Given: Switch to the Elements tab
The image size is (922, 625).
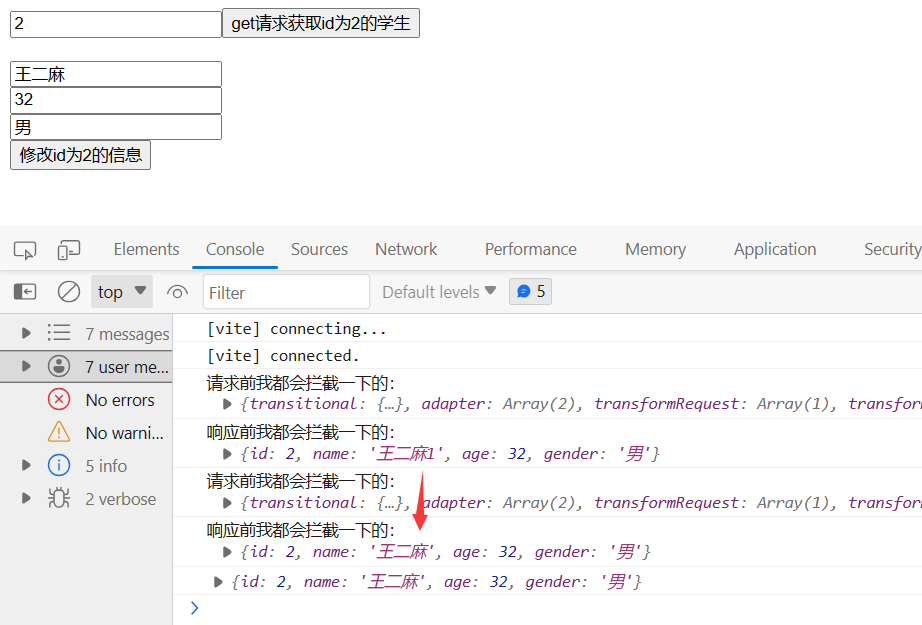Looking at the screenshot, I should (146, 249).
